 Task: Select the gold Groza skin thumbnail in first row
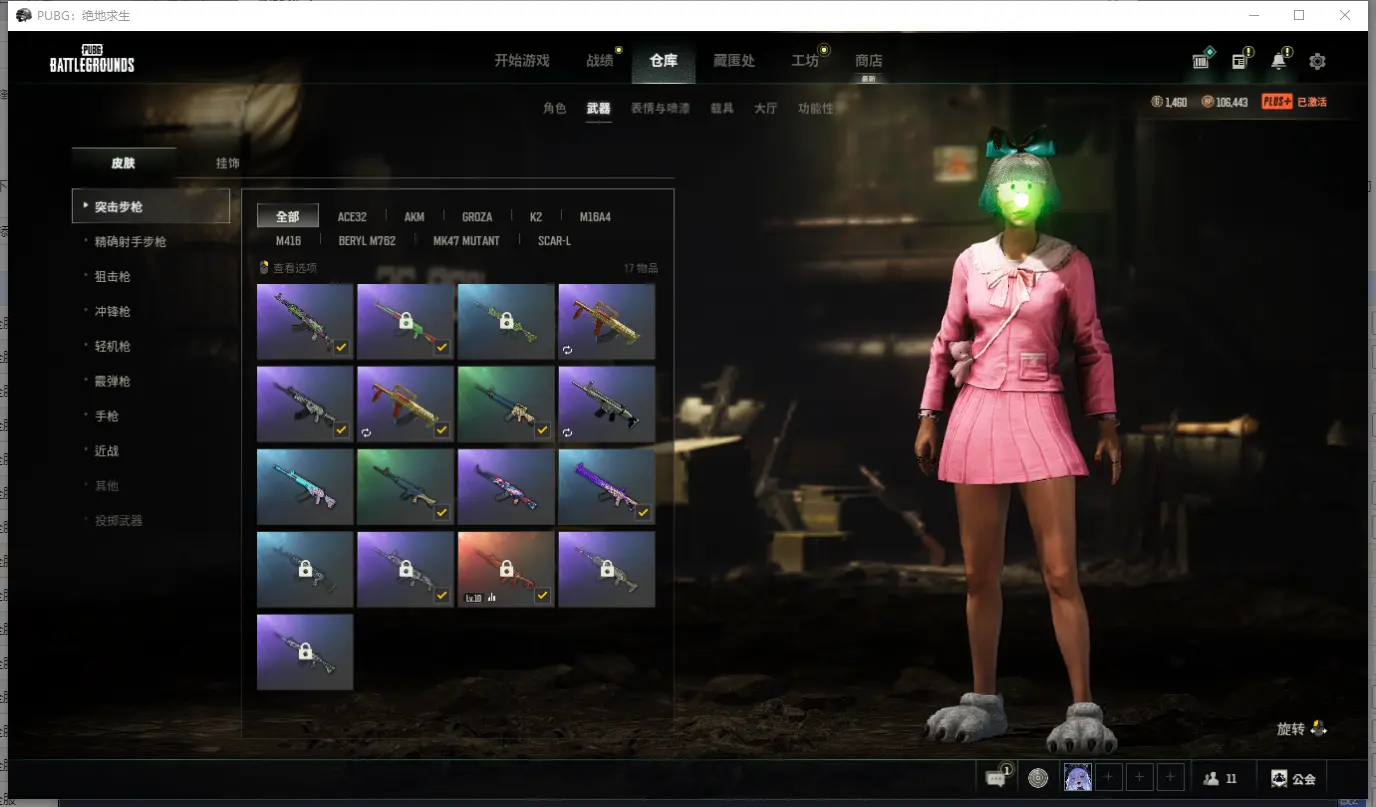(606, 321)
